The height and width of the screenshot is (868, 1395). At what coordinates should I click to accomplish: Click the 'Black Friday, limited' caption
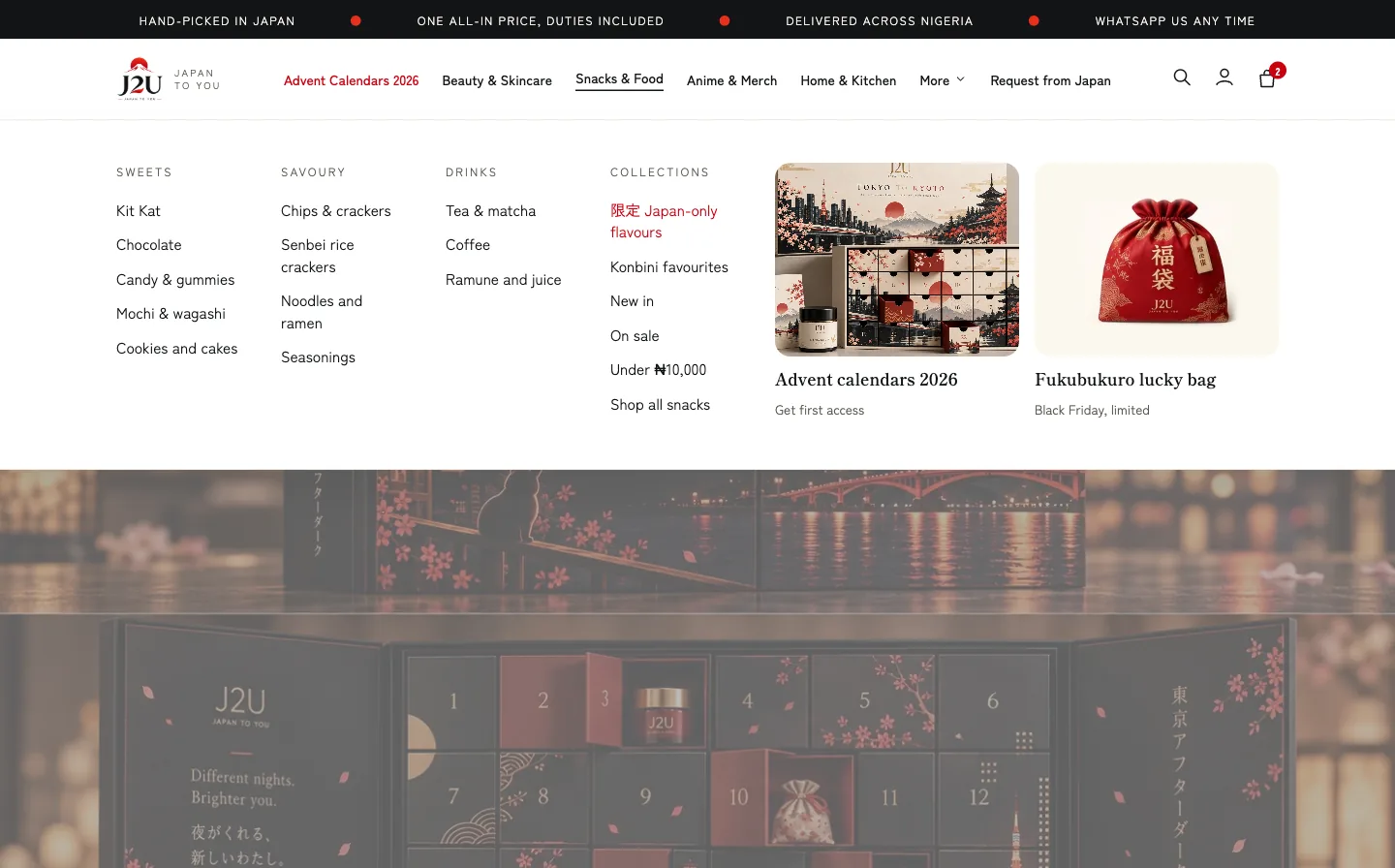tap(1092, 411)
